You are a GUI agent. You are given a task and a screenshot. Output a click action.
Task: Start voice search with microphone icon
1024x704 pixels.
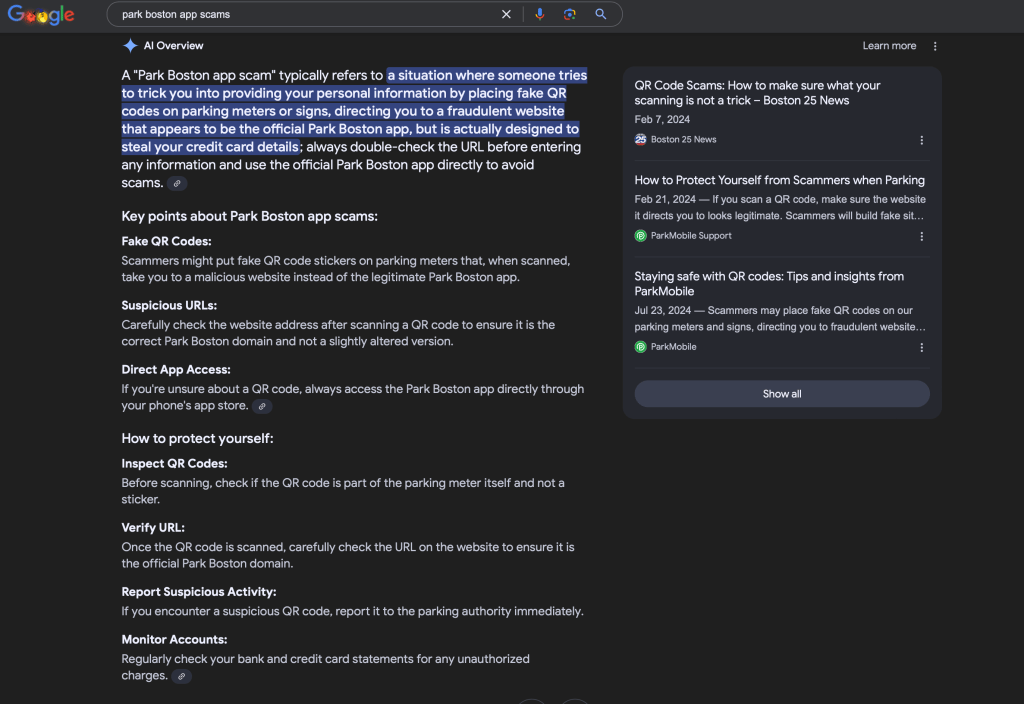tap(540, 14)
